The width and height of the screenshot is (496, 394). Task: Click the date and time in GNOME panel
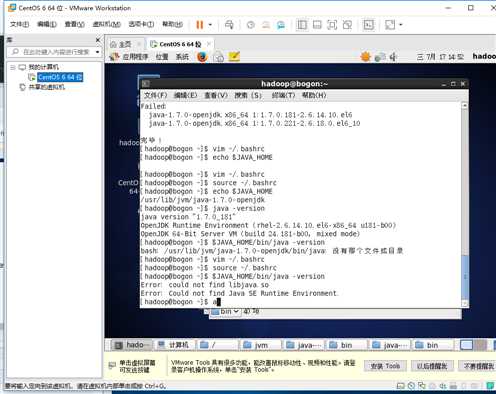pyautogui.click(x=440, y=57)
